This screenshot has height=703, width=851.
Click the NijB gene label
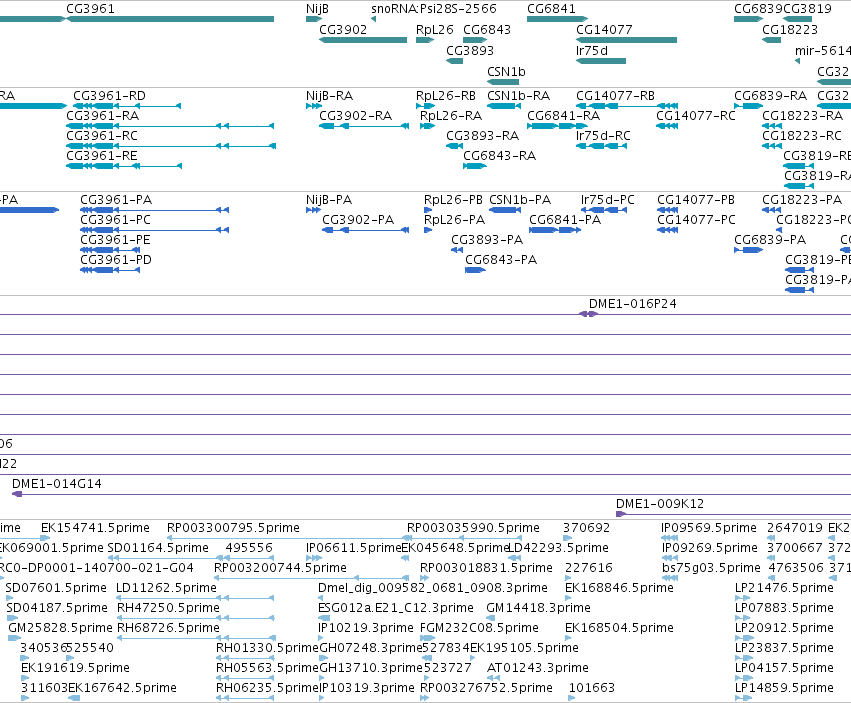click(x=317, y=9)
